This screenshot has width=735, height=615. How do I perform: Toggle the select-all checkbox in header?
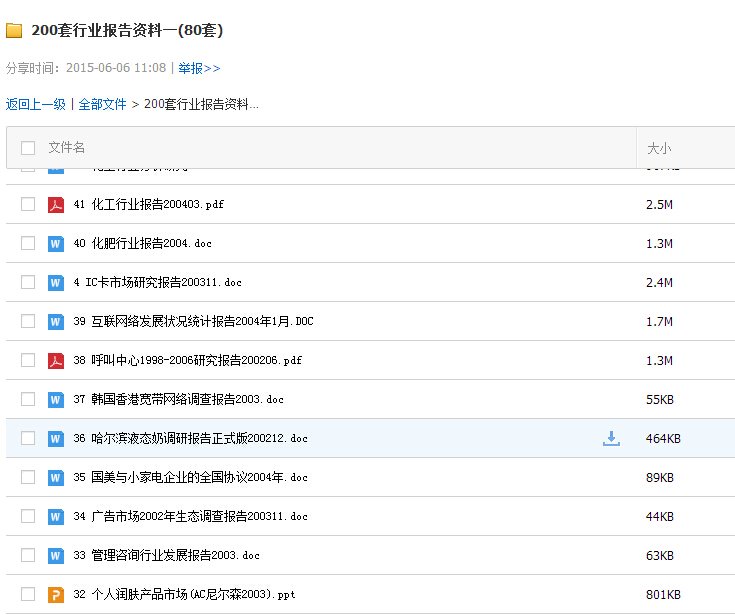point(28,148)
